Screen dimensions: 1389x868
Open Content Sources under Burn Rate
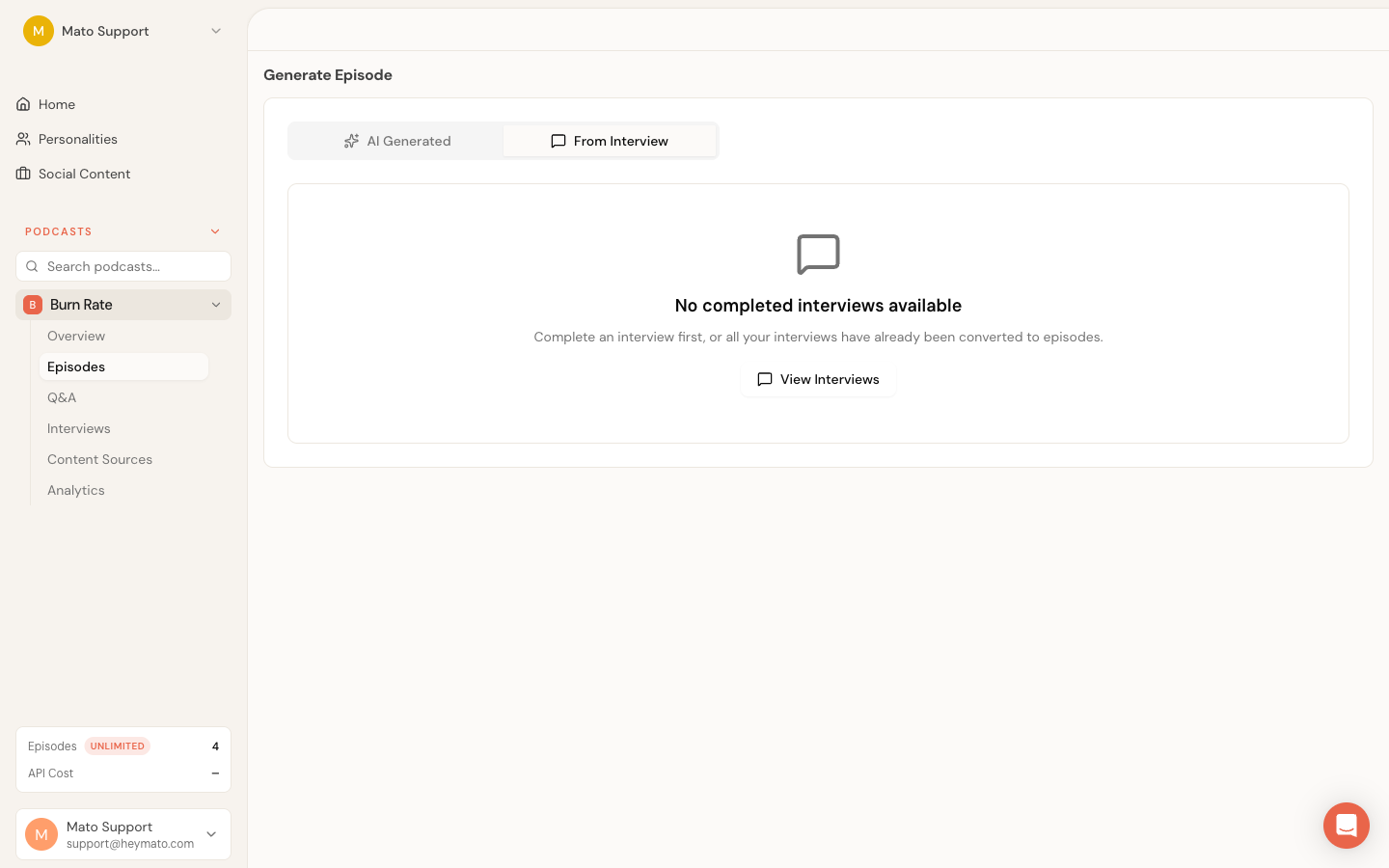coord(123,459)
